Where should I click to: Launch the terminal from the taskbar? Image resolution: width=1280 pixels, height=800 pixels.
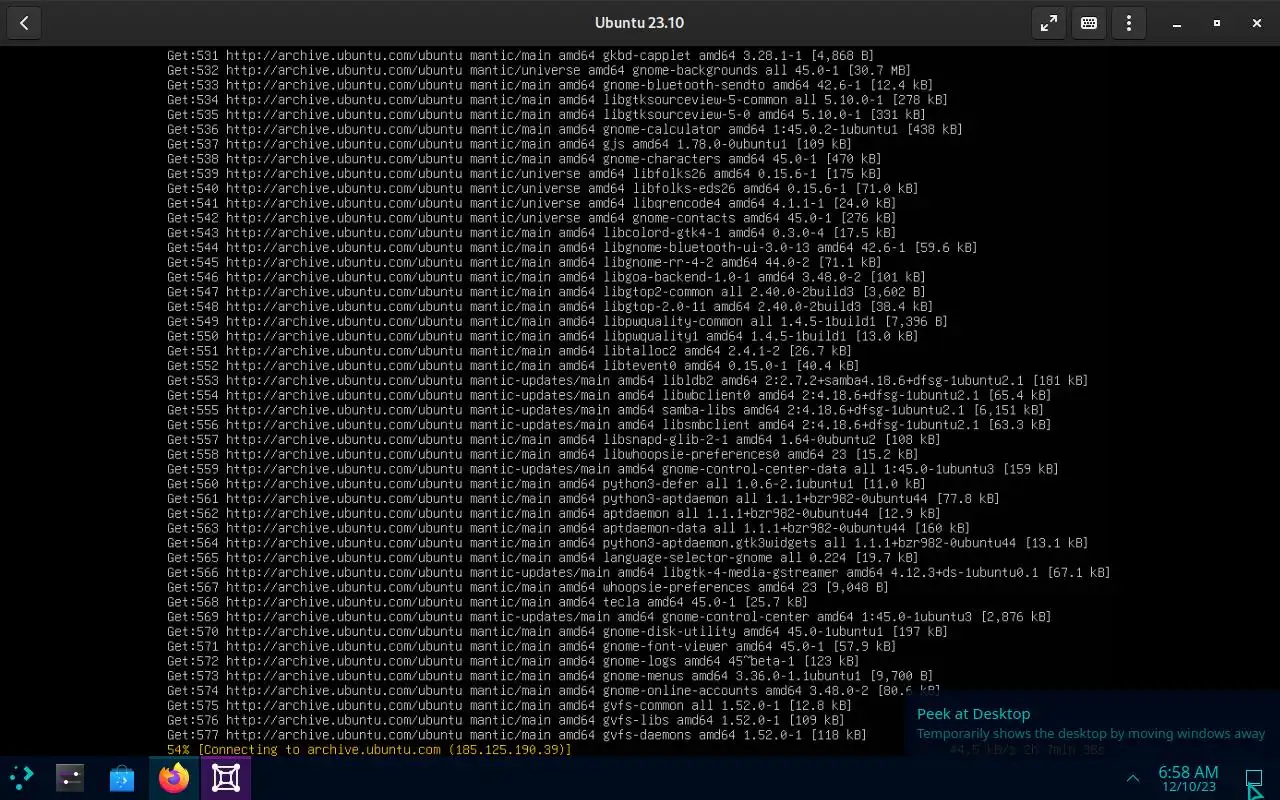tap(70, 777)
